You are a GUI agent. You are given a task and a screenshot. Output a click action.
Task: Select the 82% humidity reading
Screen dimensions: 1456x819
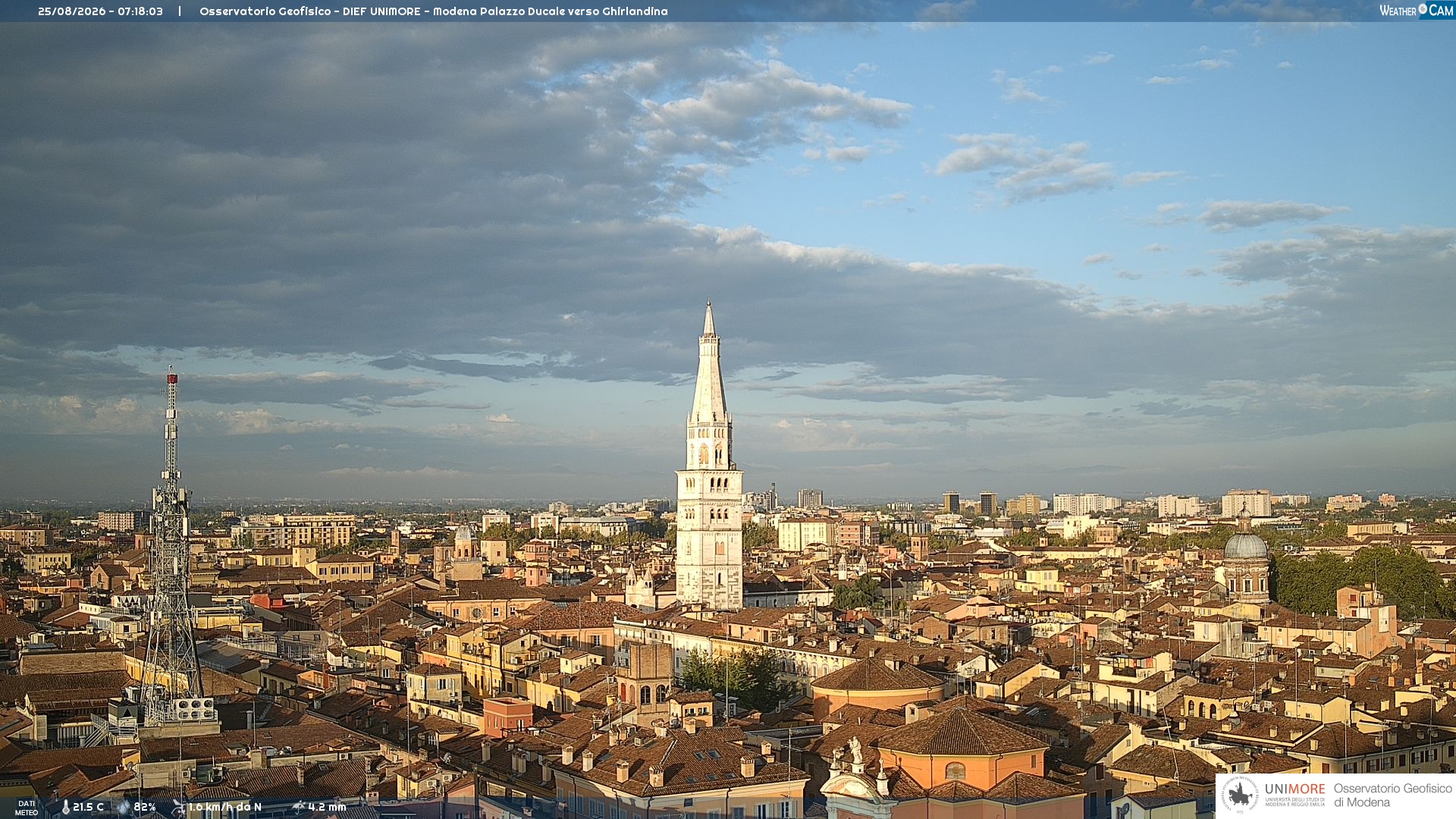[145, 807]
